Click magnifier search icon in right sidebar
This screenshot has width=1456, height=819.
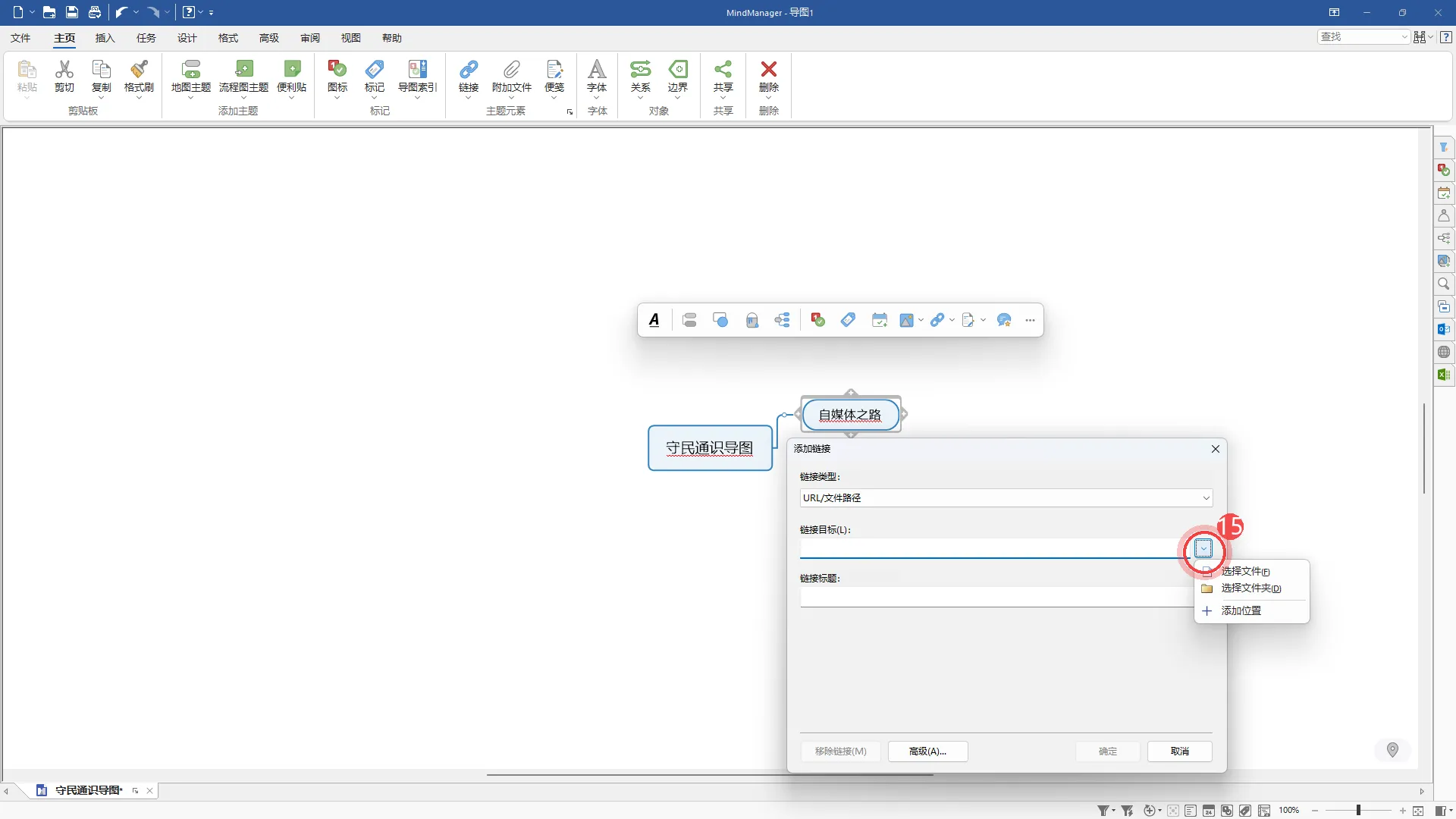pyautogui.click(x=1444, y=284)
